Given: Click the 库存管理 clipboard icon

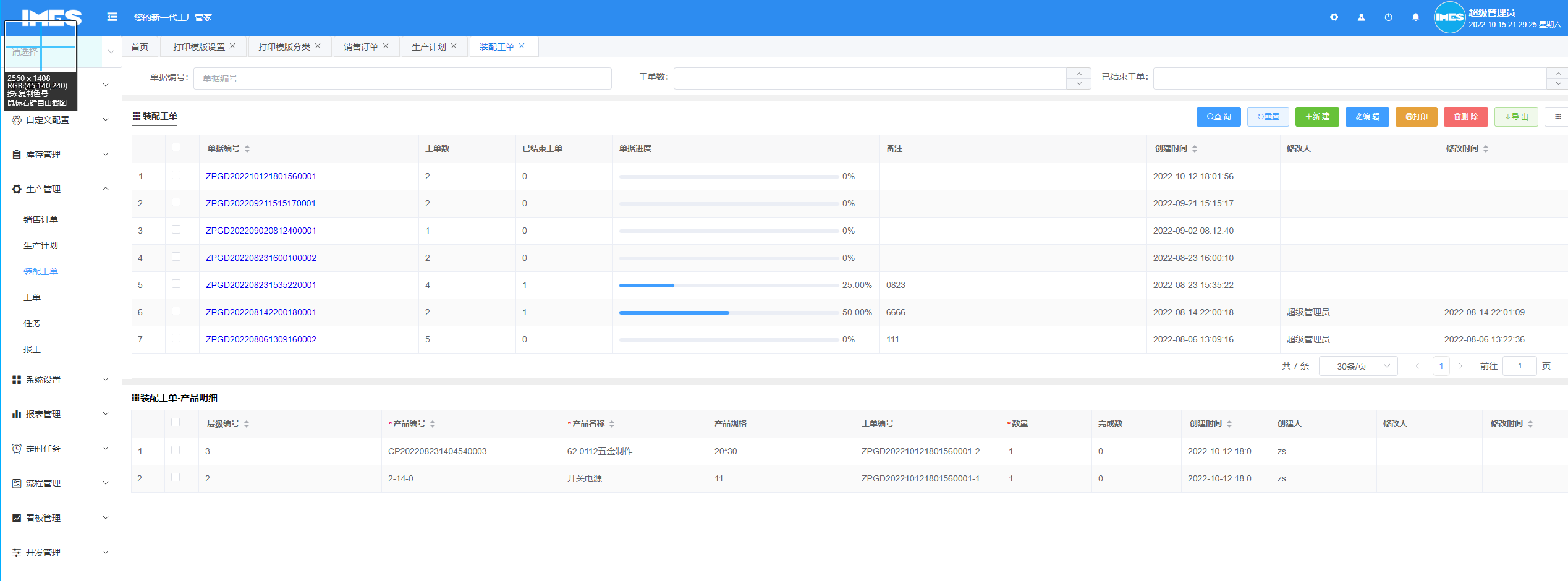Looking at the screenshot, I should (17, 155).
